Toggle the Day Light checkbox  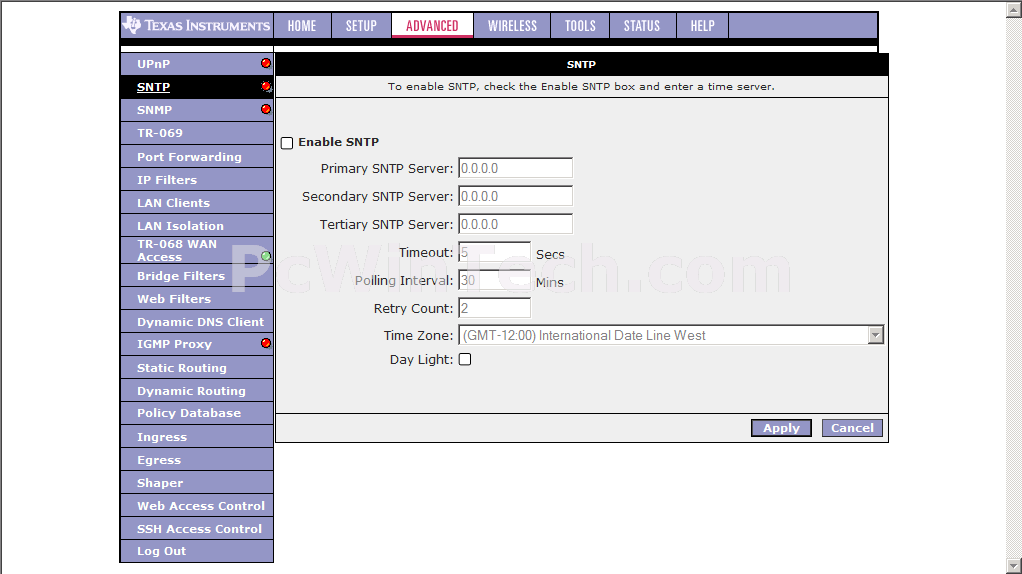465,360
